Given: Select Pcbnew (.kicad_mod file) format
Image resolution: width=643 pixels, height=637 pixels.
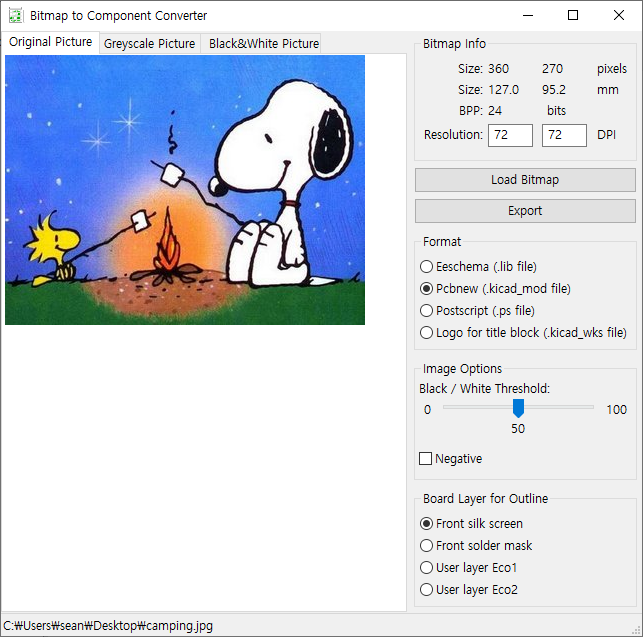Looking at the screenshot, I should [495, 289].
